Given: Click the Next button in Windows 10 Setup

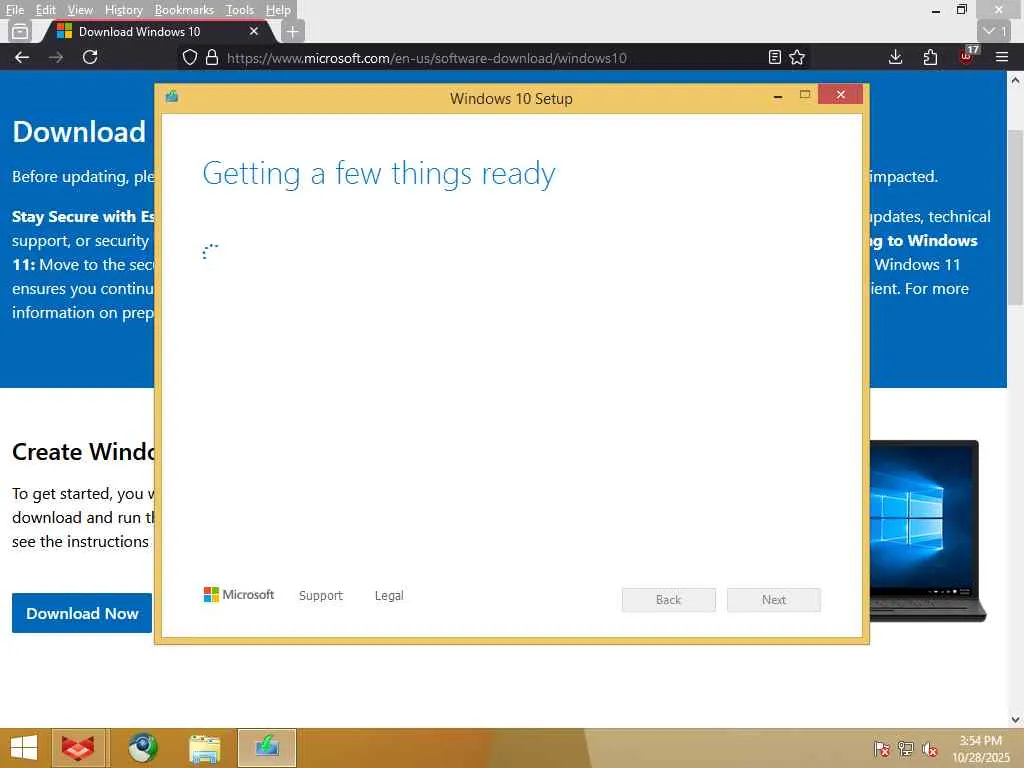Looking at the screenshot, I should [x=774, y=600].
